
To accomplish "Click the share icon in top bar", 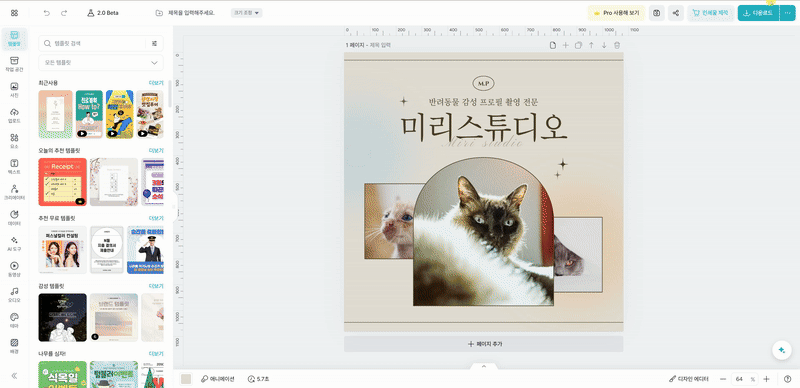I will click(676, 13).
